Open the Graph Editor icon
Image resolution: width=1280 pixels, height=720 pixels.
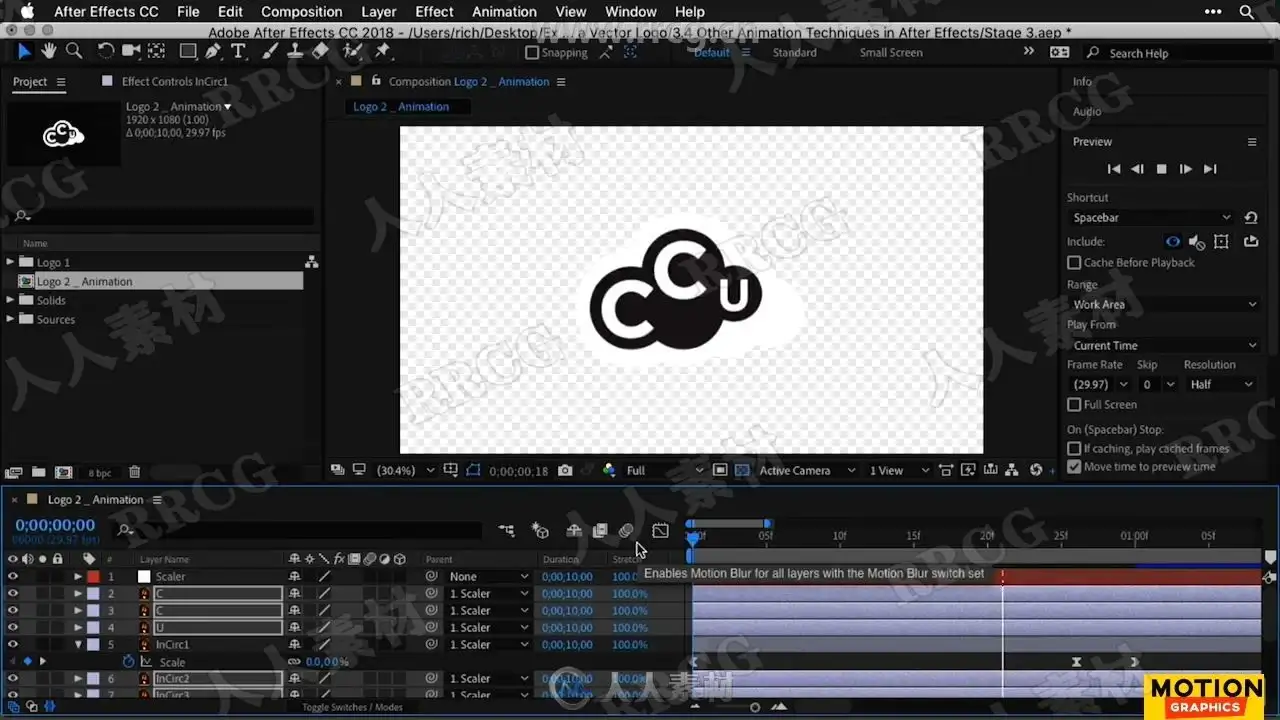[x=660, y=530]
